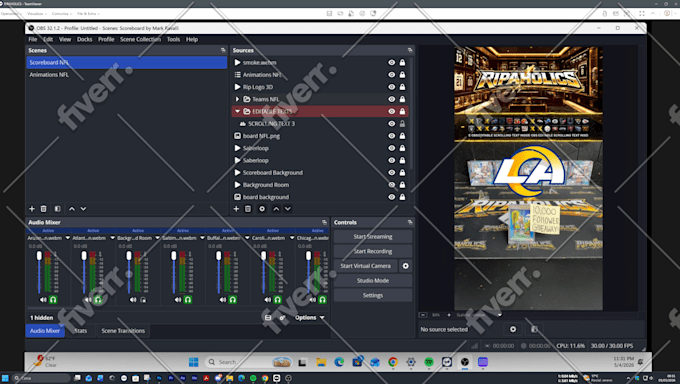Toggle headphone monitoring for Baltim...n.webm channel
Viewport: 680px width, 384px height.
click(x=188, y=300)
